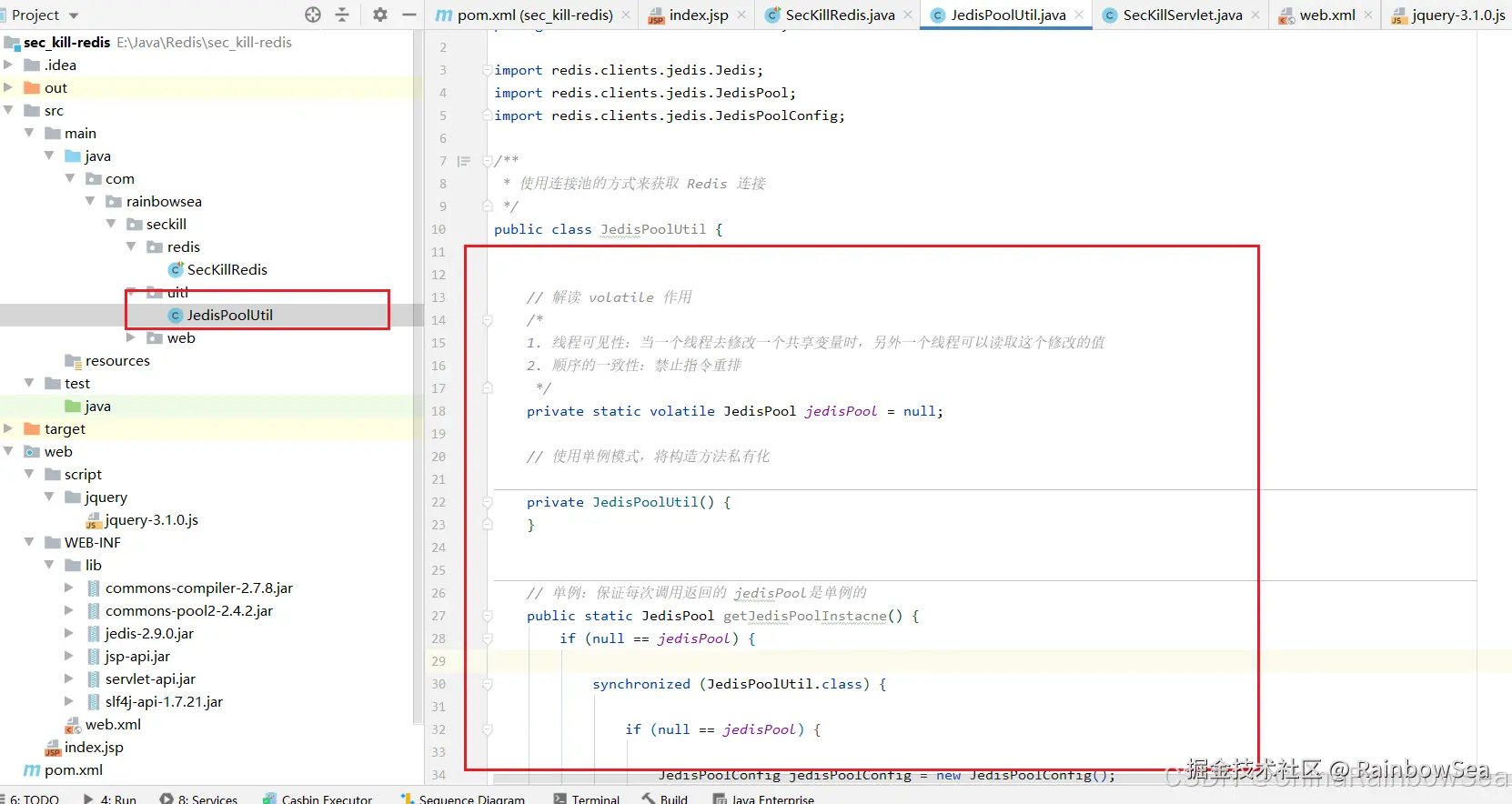Image resolution: width=1512 pixels, height=804 pixels.
Task: Collapse all in the Project panel toolbar
Action: tap(342, 15)
